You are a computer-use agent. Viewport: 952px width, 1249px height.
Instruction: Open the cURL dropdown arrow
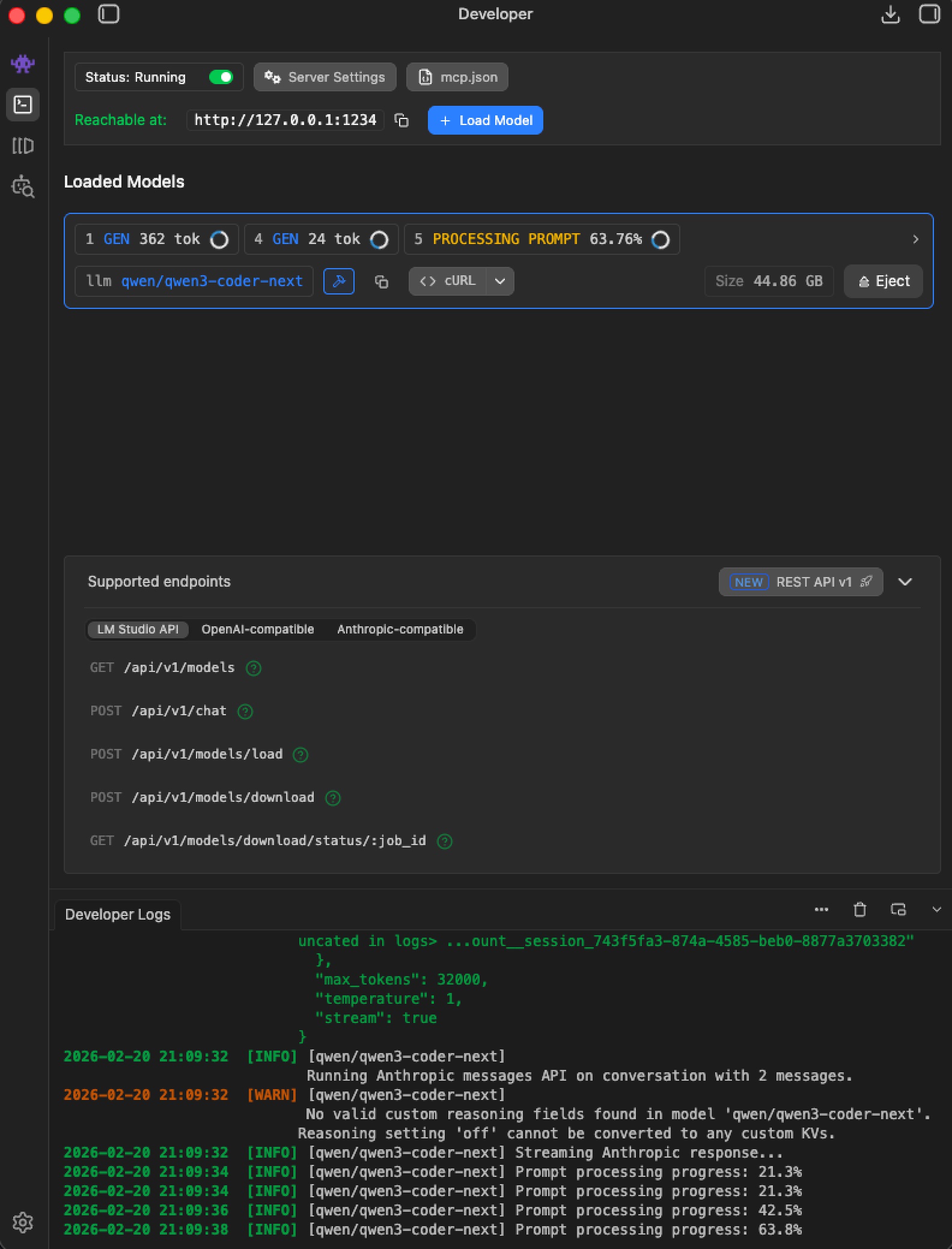point(500,281)
